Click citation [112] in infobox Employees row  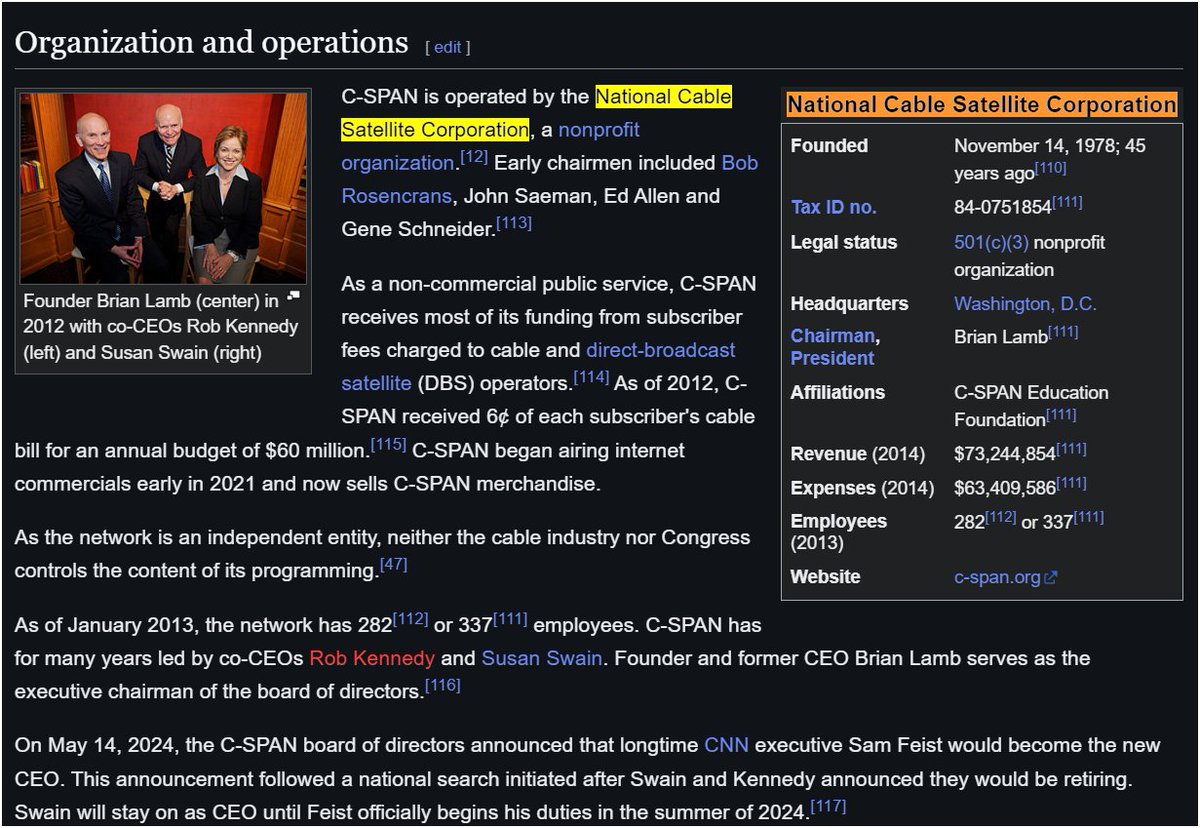click(x=1000, y=517)
